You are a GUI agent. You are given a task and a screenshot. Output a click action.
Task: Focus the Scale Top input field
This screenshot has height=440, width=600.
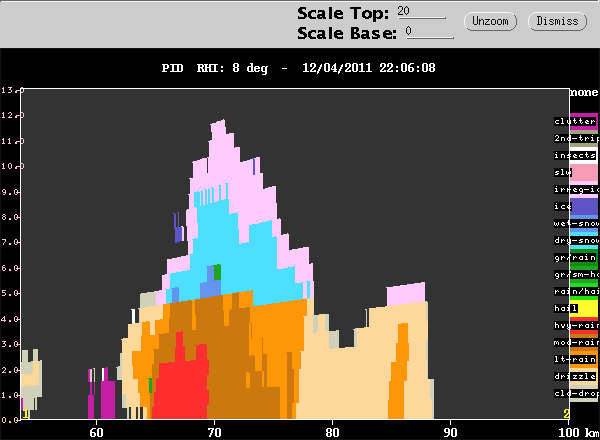tap(421, 12)
